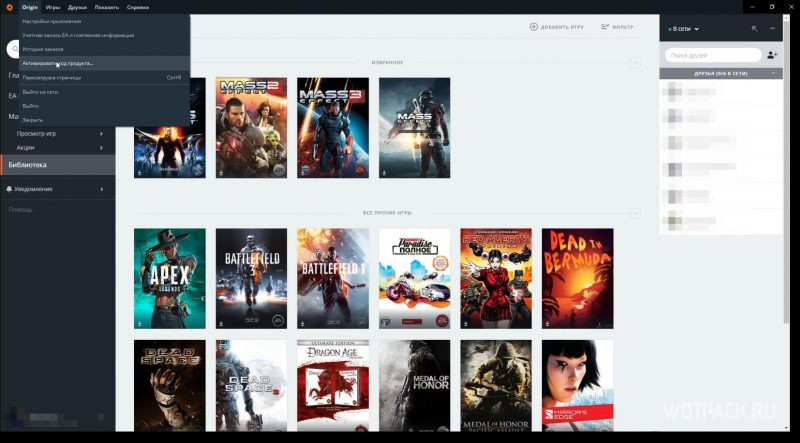800x443 pixels.
Task: Click the search magnifier icon in sidebar
Action: point(14,49)
